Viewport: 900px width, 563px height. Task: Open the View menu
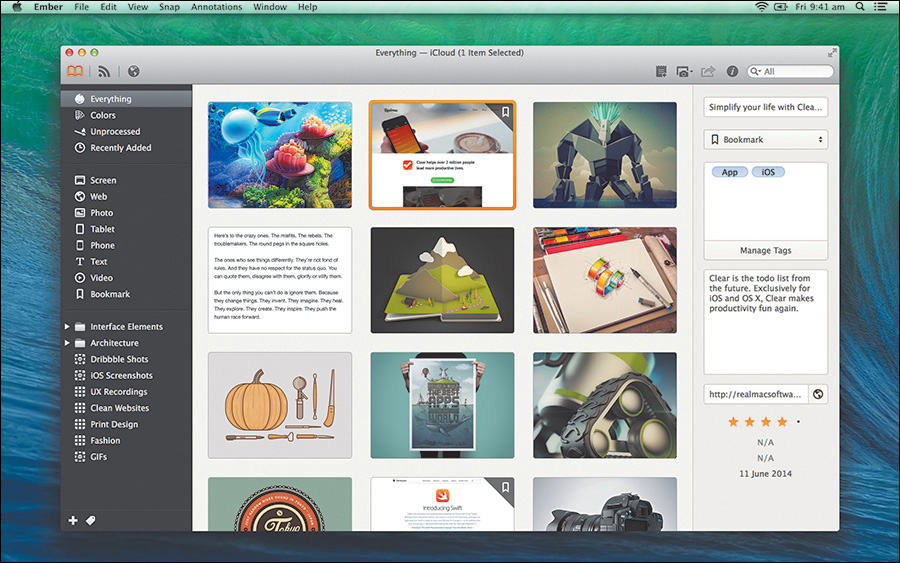click(x=138, y=7)
